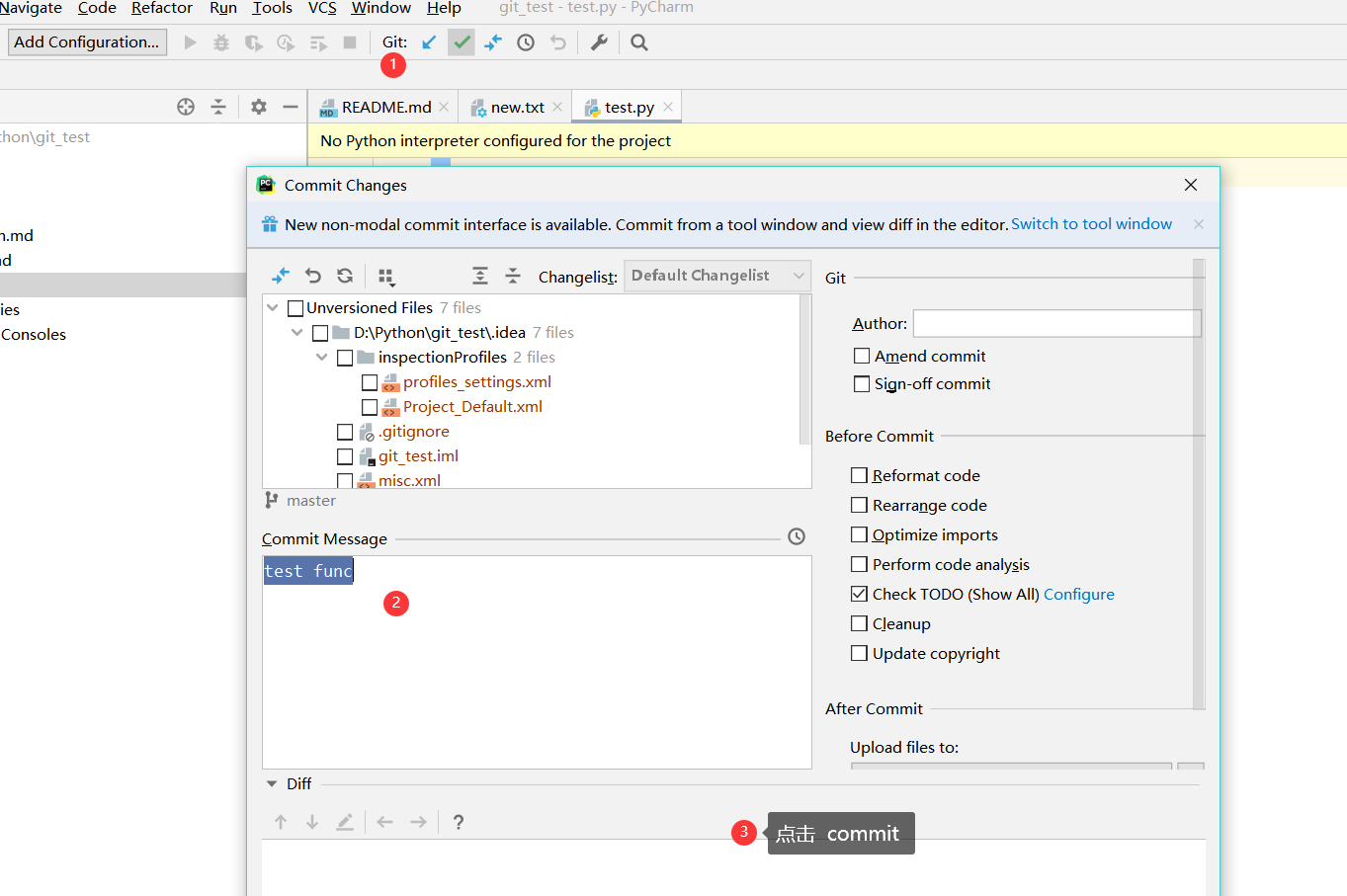Open Default Changelist dropdown
Viewport: 1347px width, 896px height.
click(x=717, y=276)
